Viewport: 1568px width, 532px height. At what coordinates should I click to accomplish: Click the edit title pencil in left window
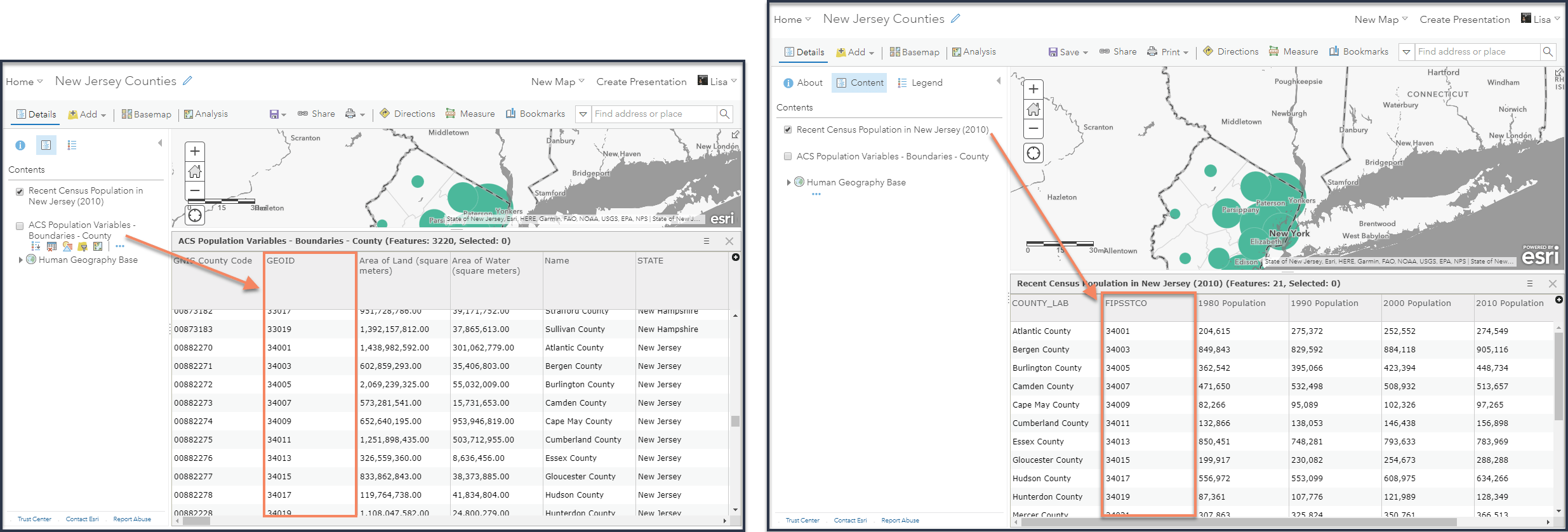187,81
